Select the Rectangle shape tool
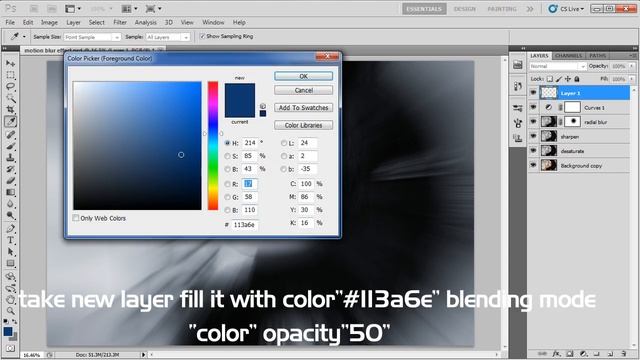The image size is (640, 360). point(11,263)
